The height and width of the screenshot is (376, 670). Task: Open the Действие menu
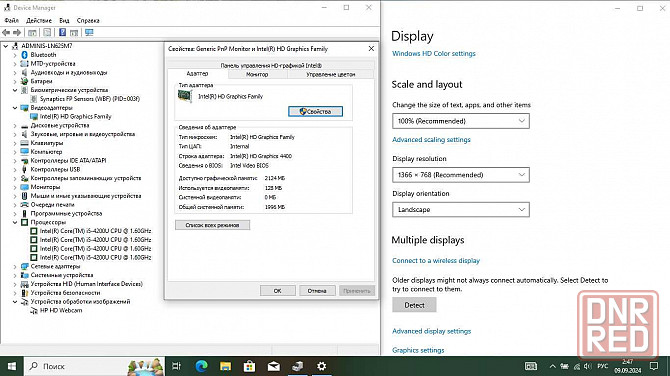point(39,21)
